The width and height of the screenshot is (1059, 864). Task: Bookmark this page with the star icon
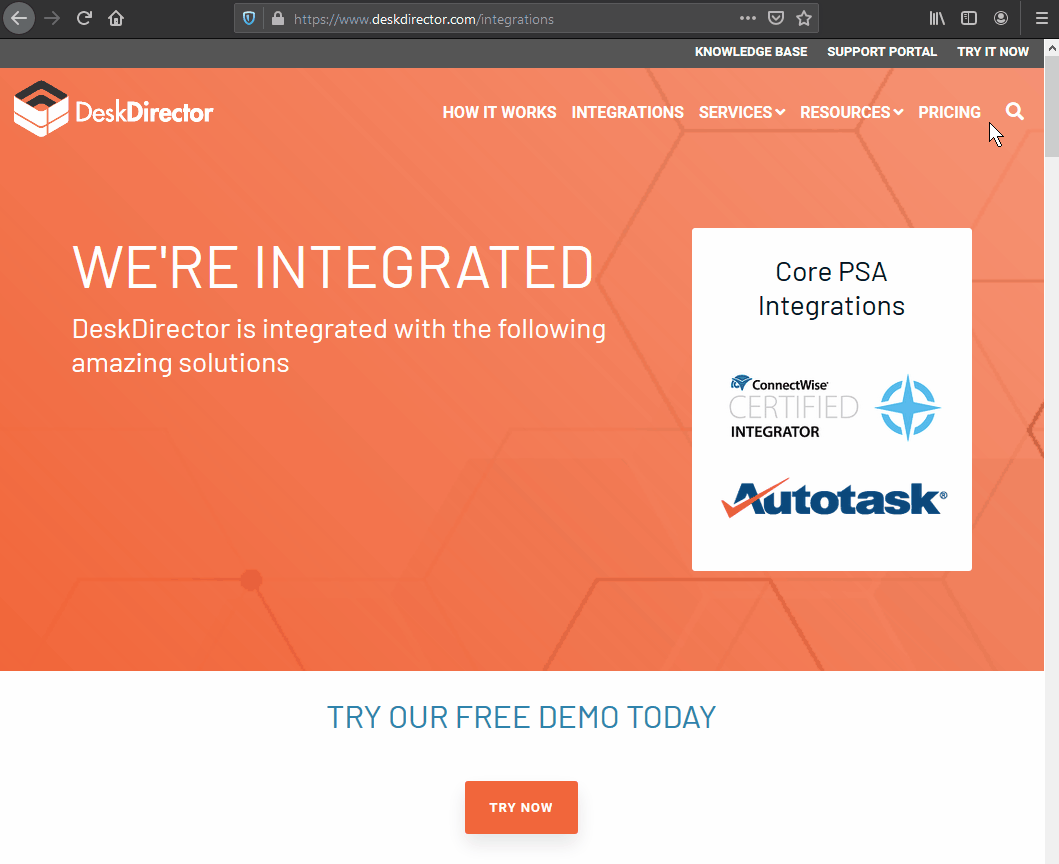click(804, 18)
